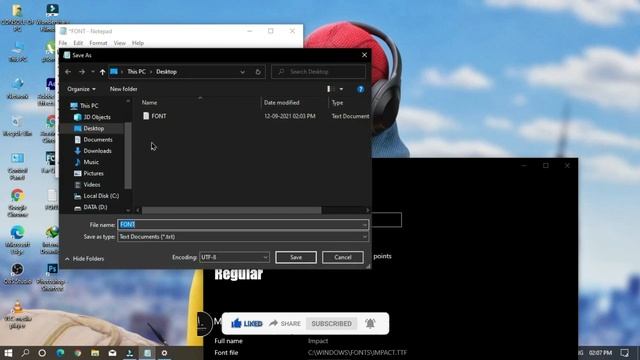Open the Save as type dropdown

pyautogui.click(x=242, y=237)
